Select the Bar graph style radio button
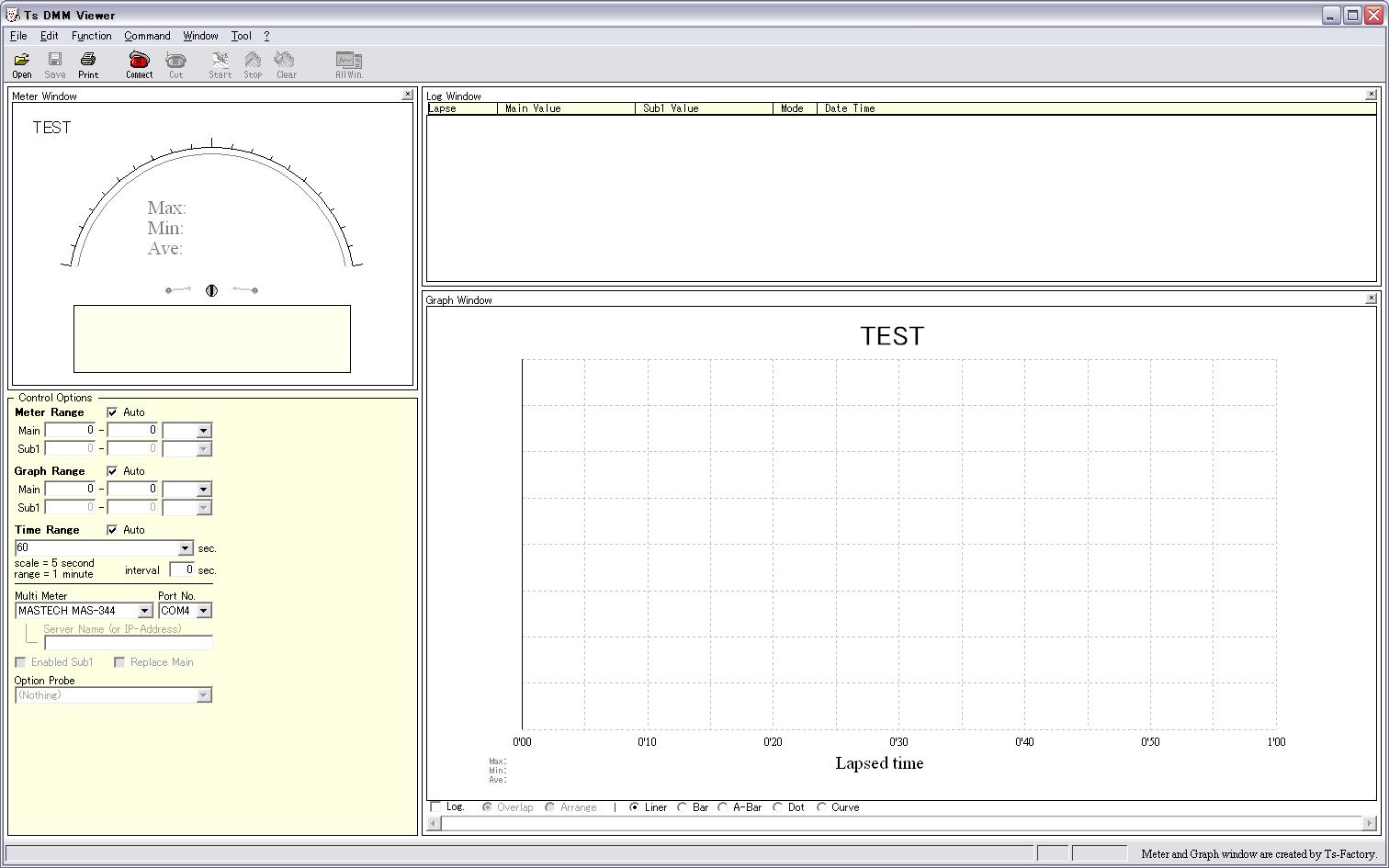 [x=682, y=807]
